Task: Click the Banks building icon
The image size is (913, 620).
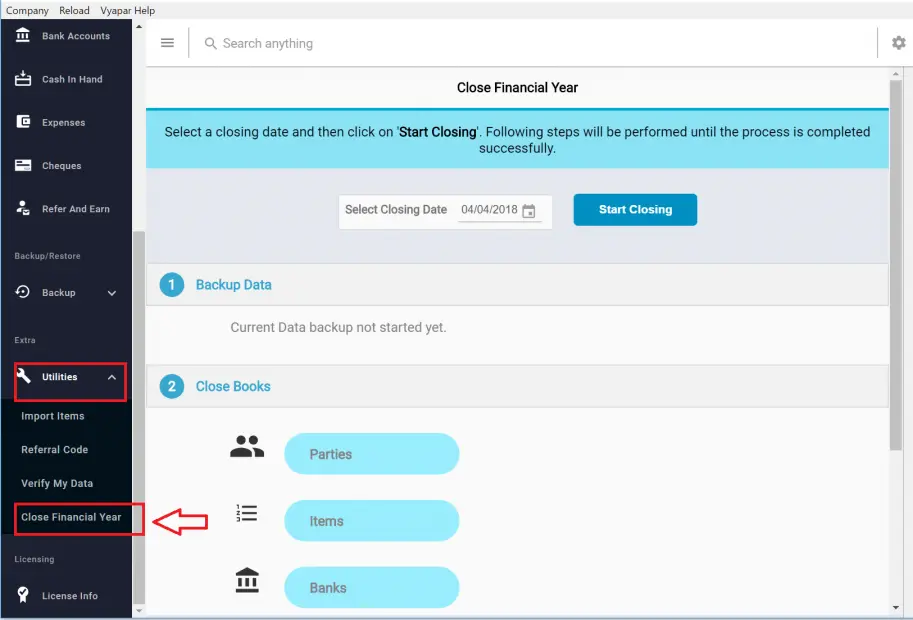Action: 247,580
